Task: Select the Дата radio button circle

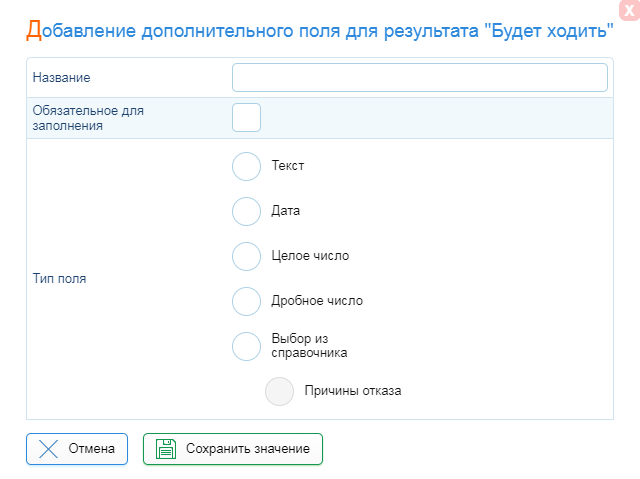Action: (x=246, y=211)
